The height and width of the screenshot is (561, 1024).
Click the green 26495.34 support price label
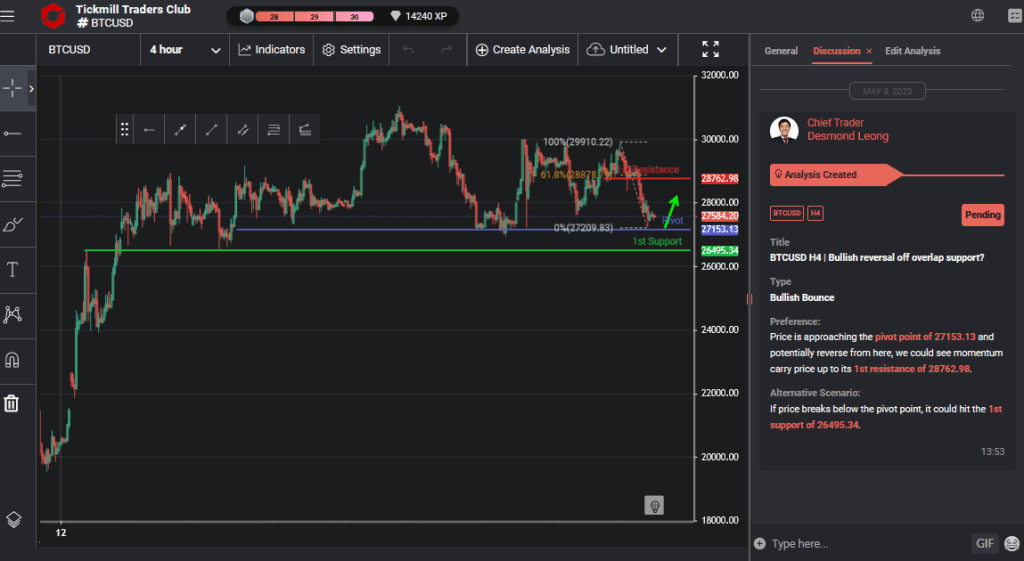click(720, 251)
